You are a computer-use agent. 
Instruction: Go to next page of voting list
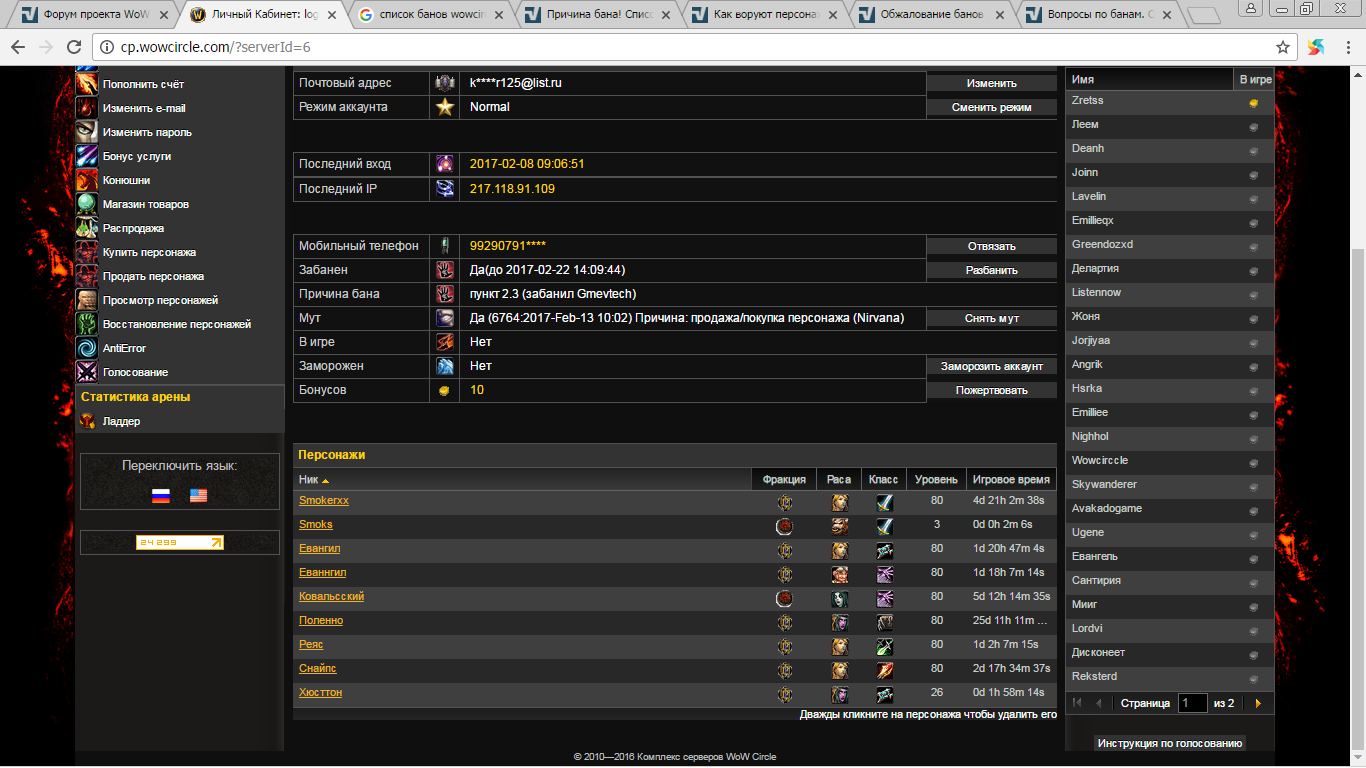pos(1257,703)
